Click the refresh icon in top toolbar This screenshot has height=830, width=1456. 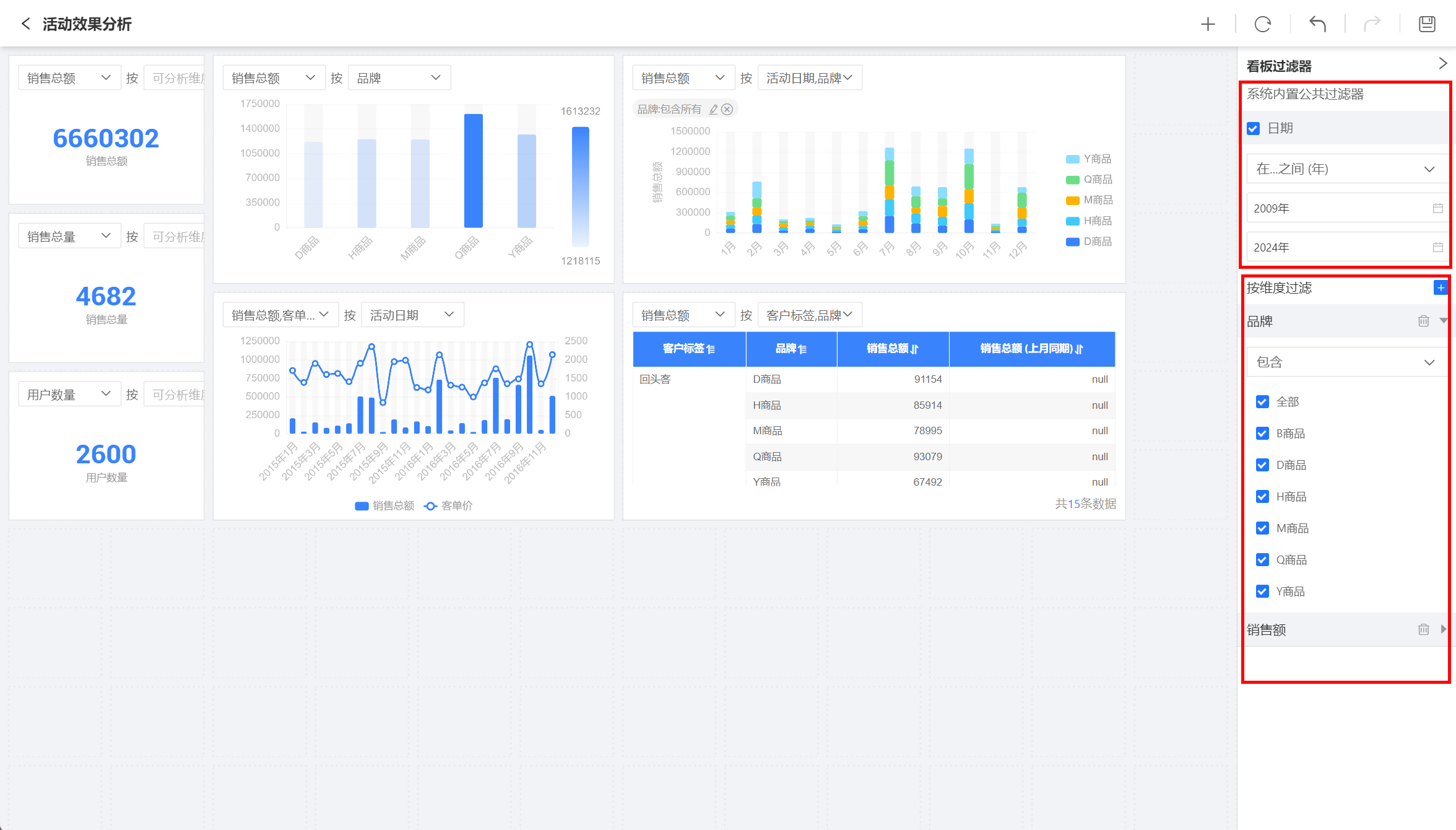1262,24
